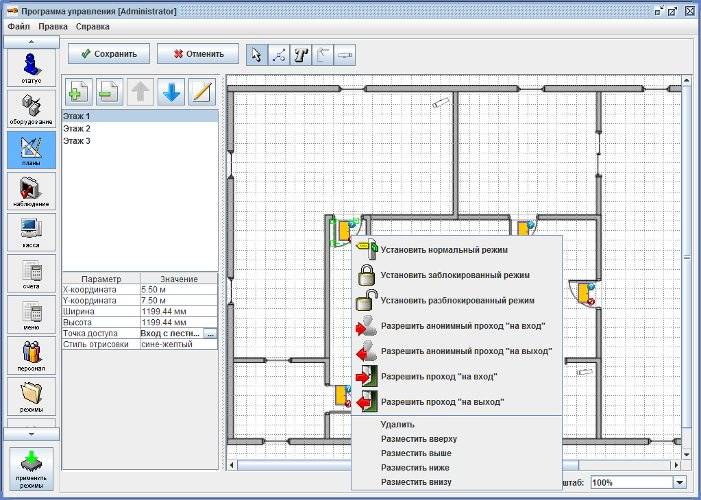Open the scale 100% dropdown
The height and width of the screenshot is (500, 701).
coord(680,482)
